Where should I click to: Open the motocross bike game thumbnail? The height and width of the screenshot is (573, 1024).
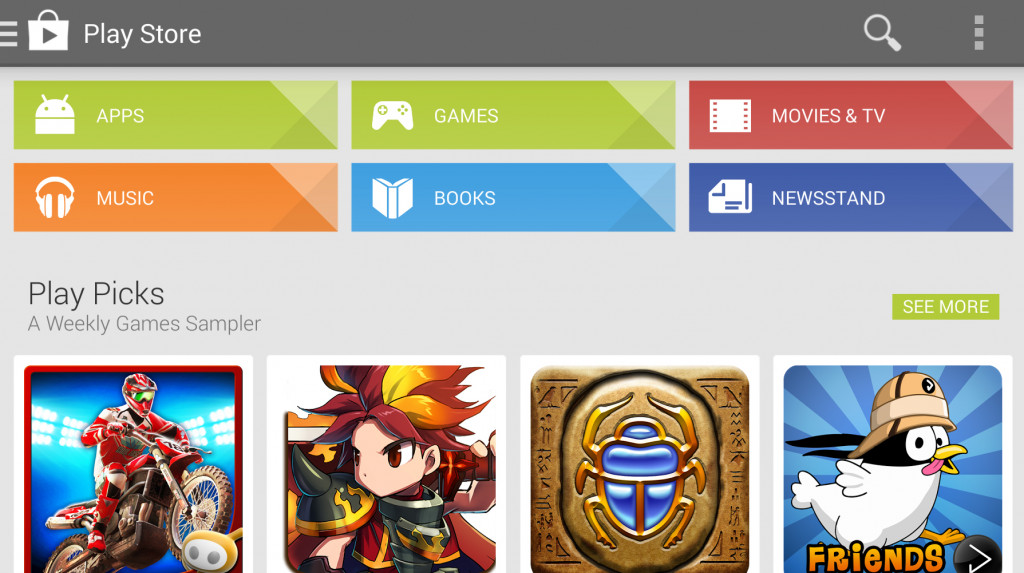click(133, 468)
